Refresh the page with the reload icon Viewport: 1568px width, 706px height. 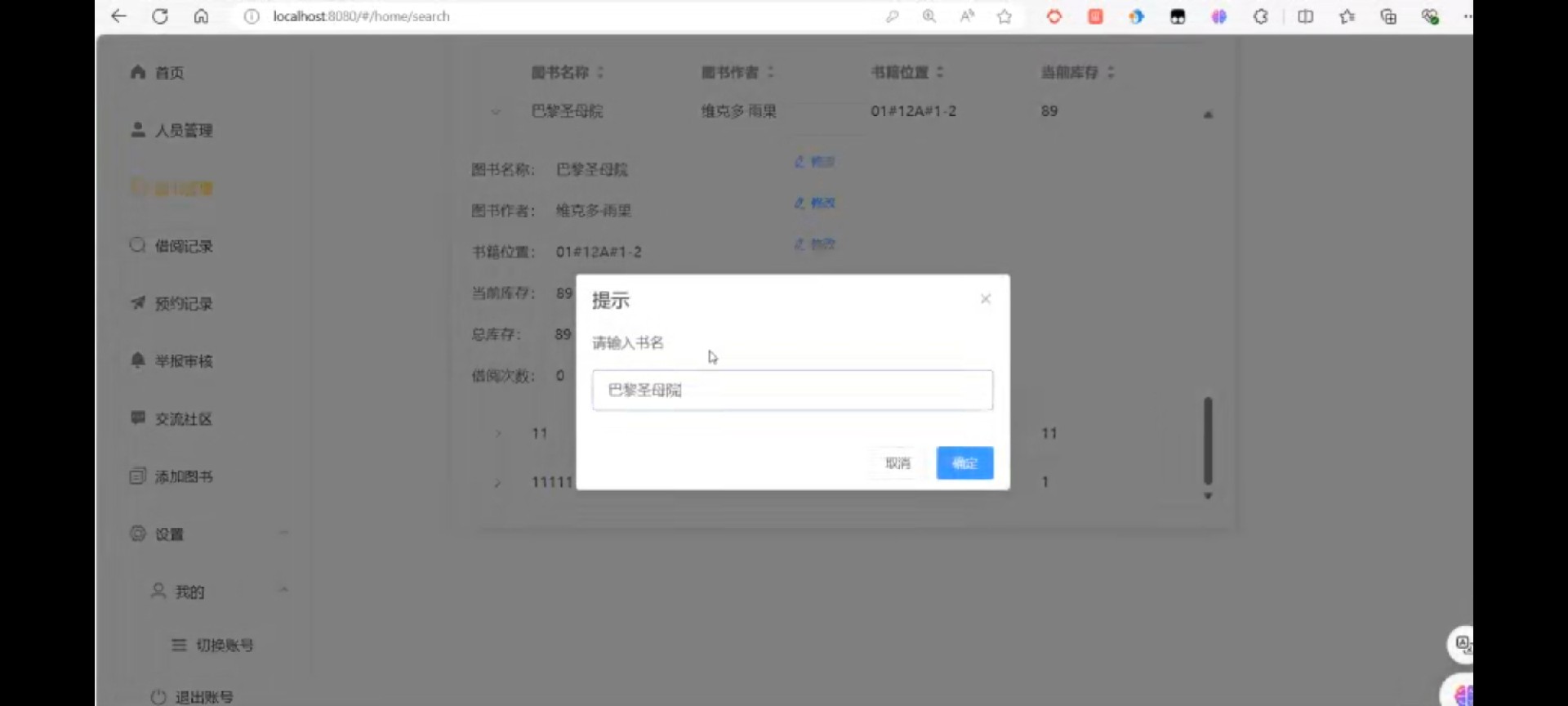tap(160, 16)
